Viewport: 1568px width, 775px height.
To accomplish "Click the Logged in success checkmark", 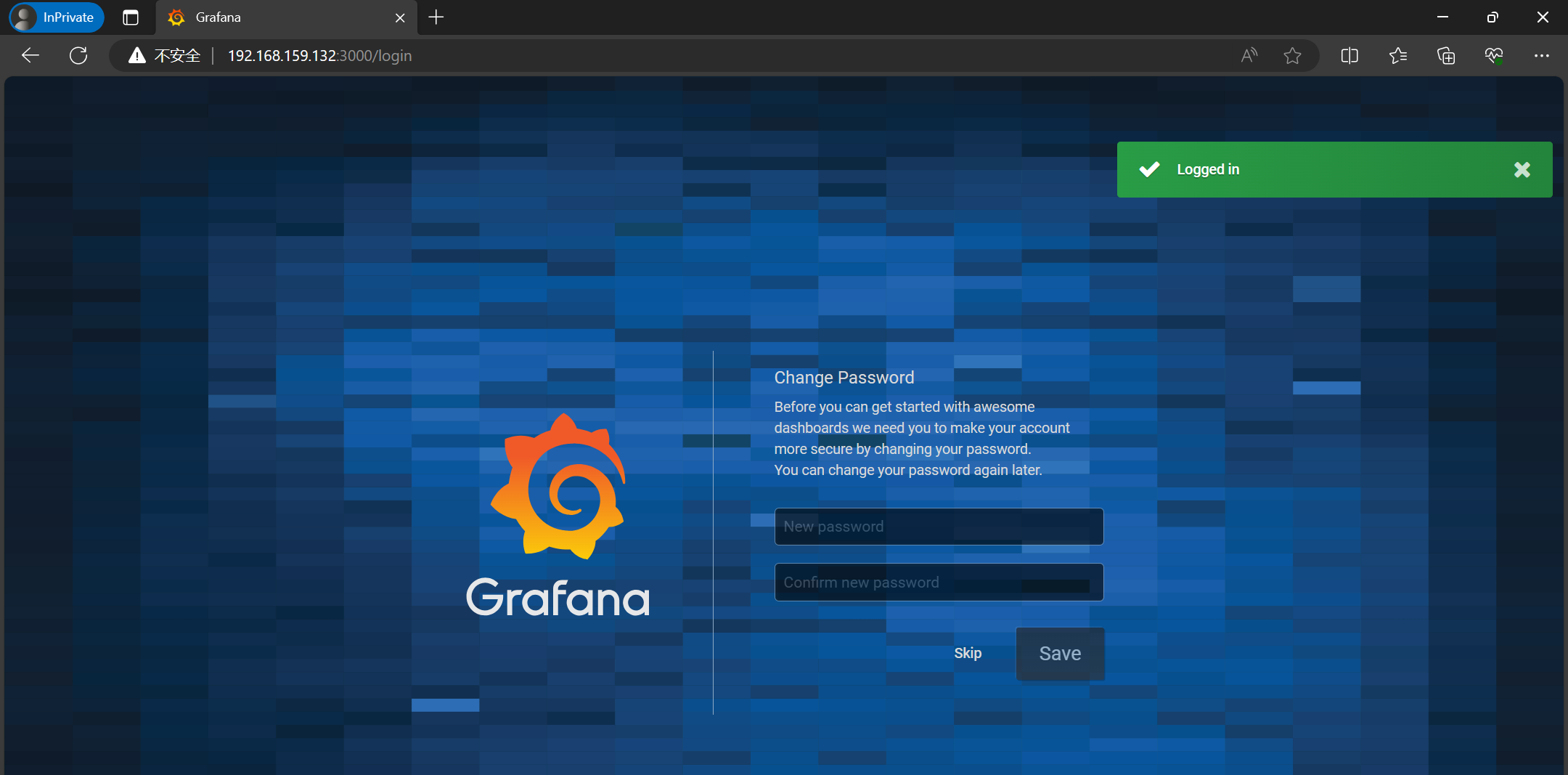I will (1149, 169).
